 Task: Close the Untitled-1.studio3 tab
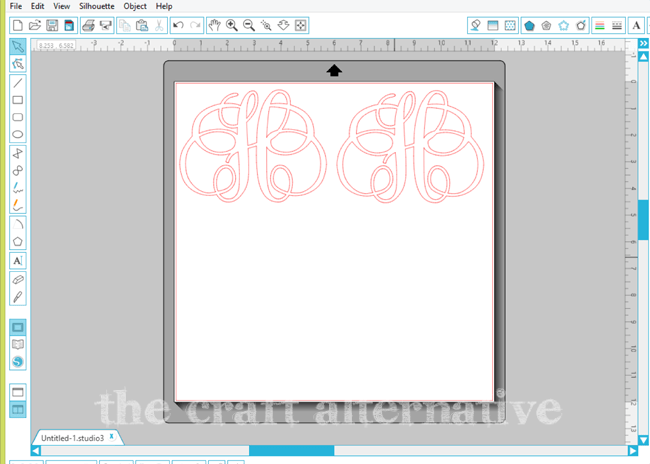tap(112, 437)
